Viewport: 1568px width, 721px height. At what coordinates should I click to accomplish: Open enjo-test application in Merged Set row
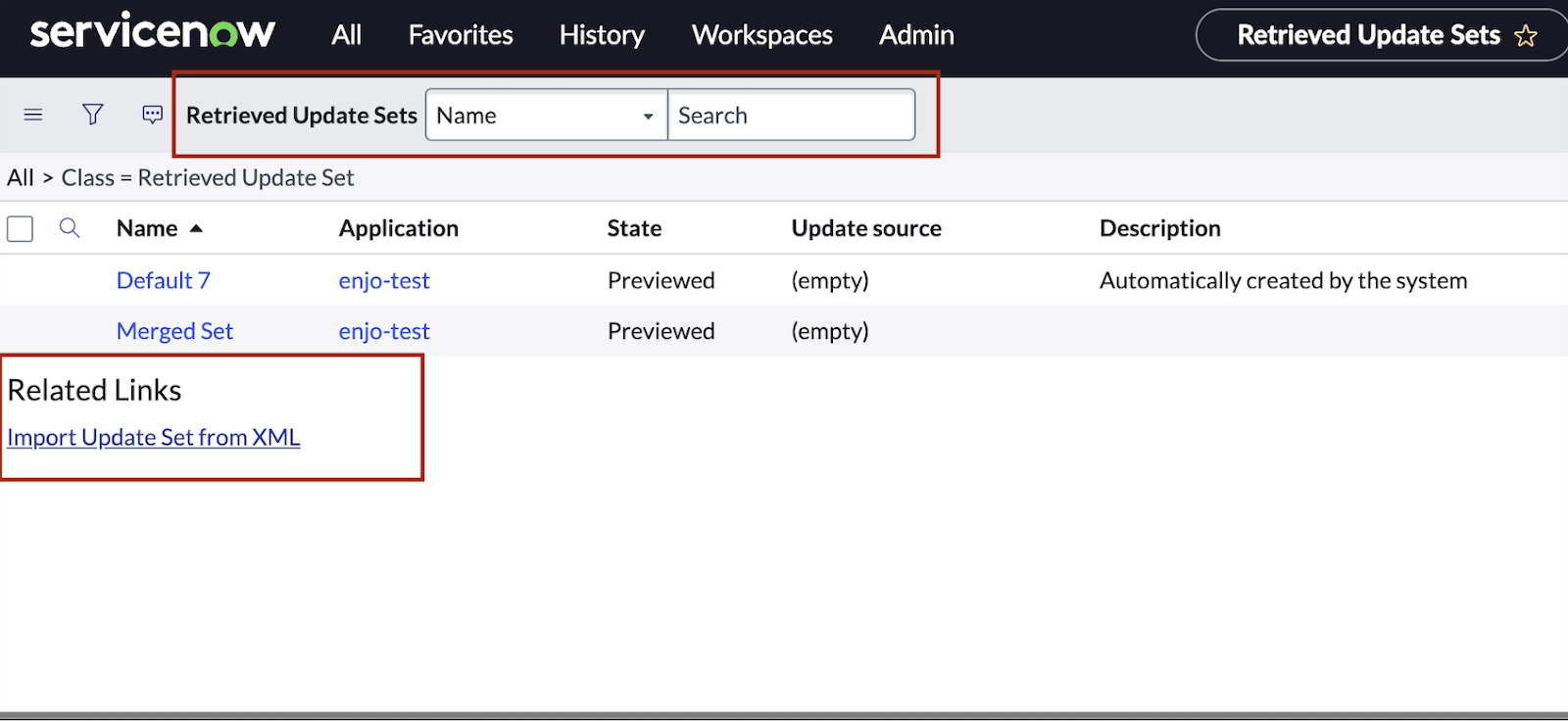[x=384, y=331]
